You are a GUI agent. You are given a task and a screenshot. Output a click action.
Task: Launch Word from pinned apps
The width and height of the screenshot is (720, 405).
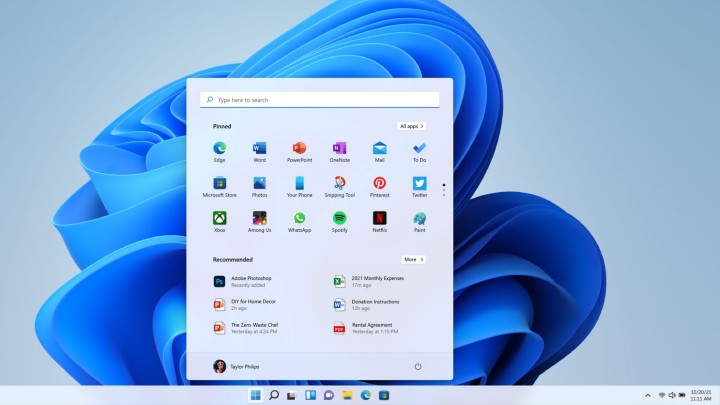click(259, 152)
